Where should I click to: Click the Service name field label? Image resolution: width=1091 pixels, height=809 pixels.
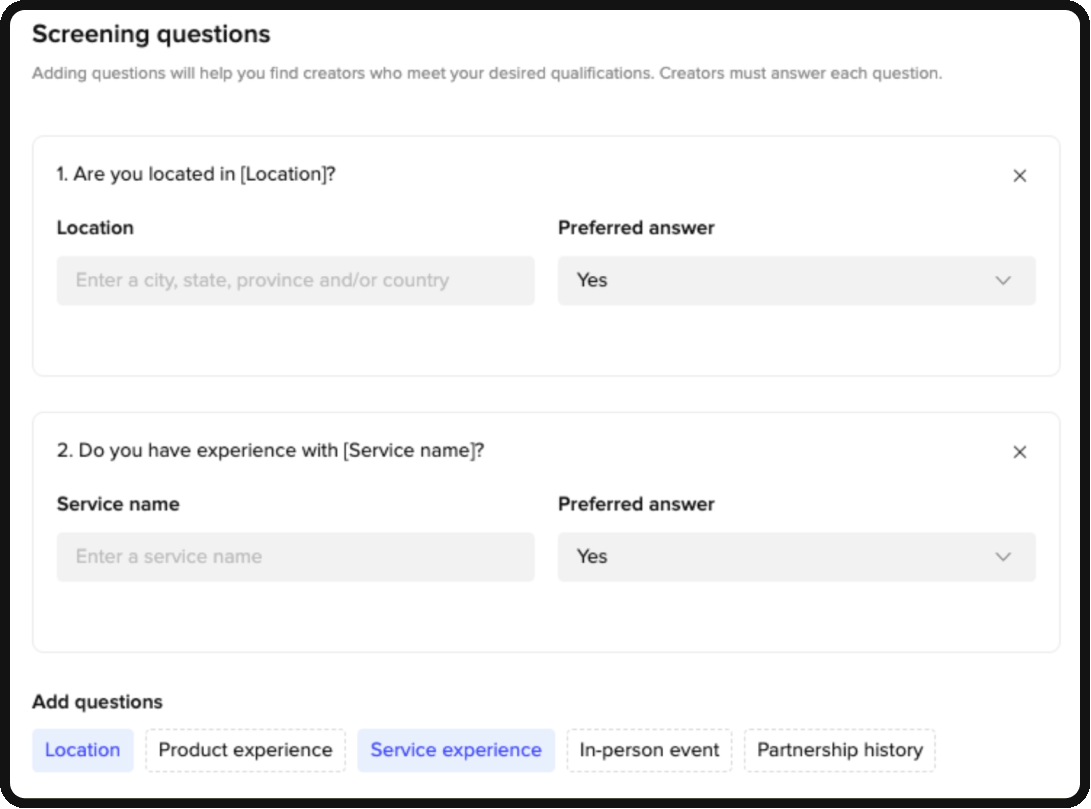118,504
